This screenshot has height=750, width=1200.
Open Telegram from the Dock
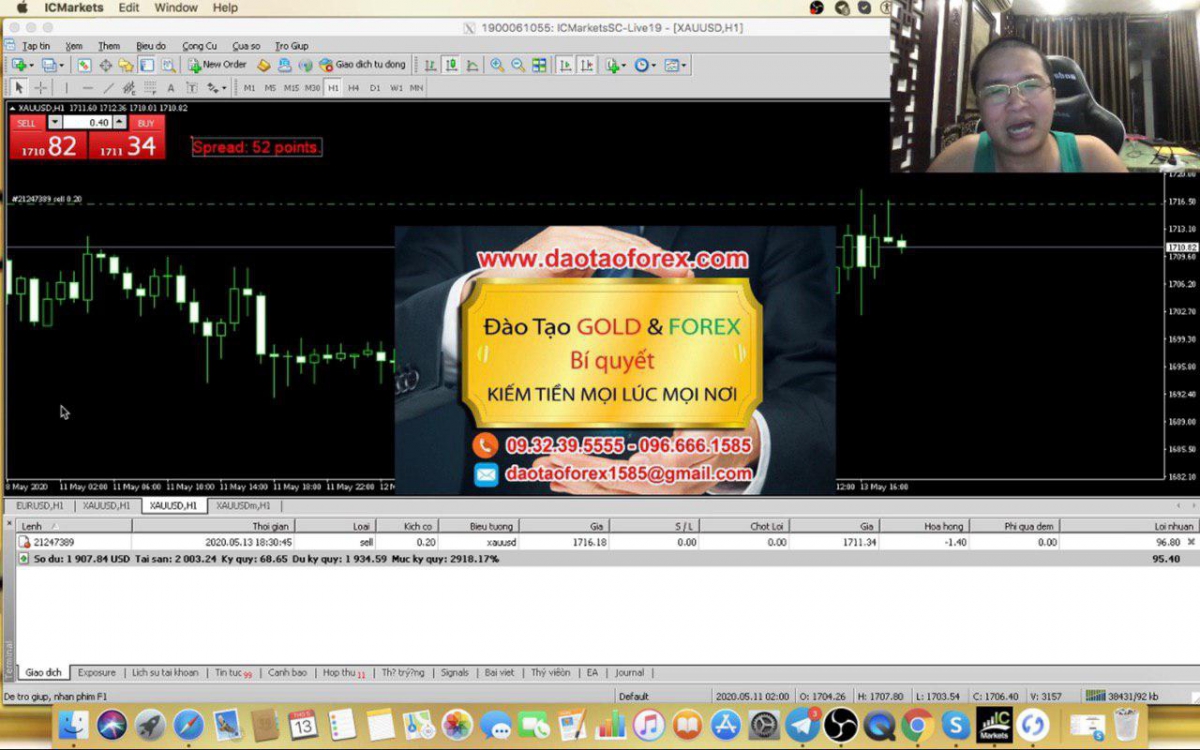click(x=802, y=724)
